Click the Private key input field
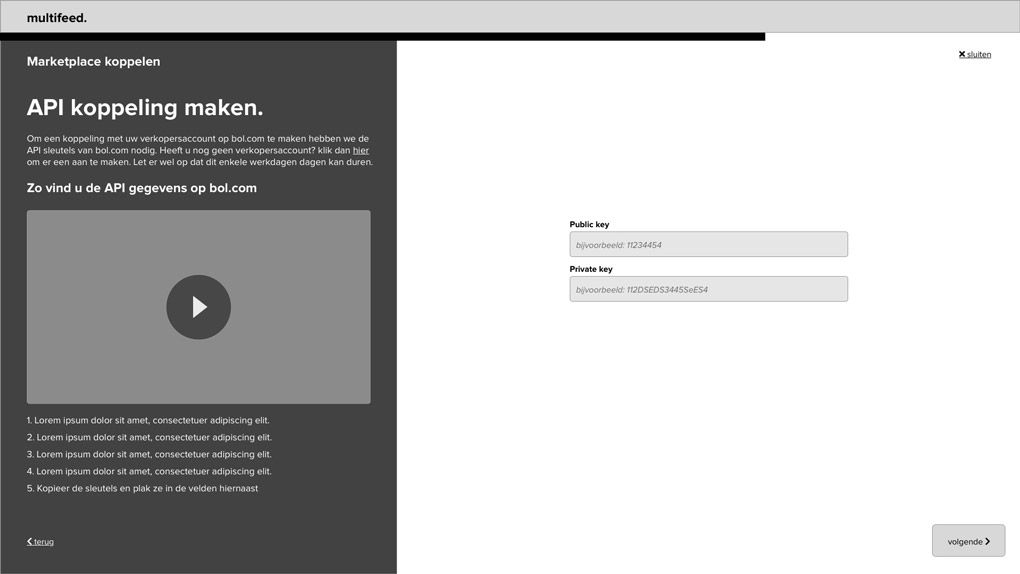 (x=708, y=289)
